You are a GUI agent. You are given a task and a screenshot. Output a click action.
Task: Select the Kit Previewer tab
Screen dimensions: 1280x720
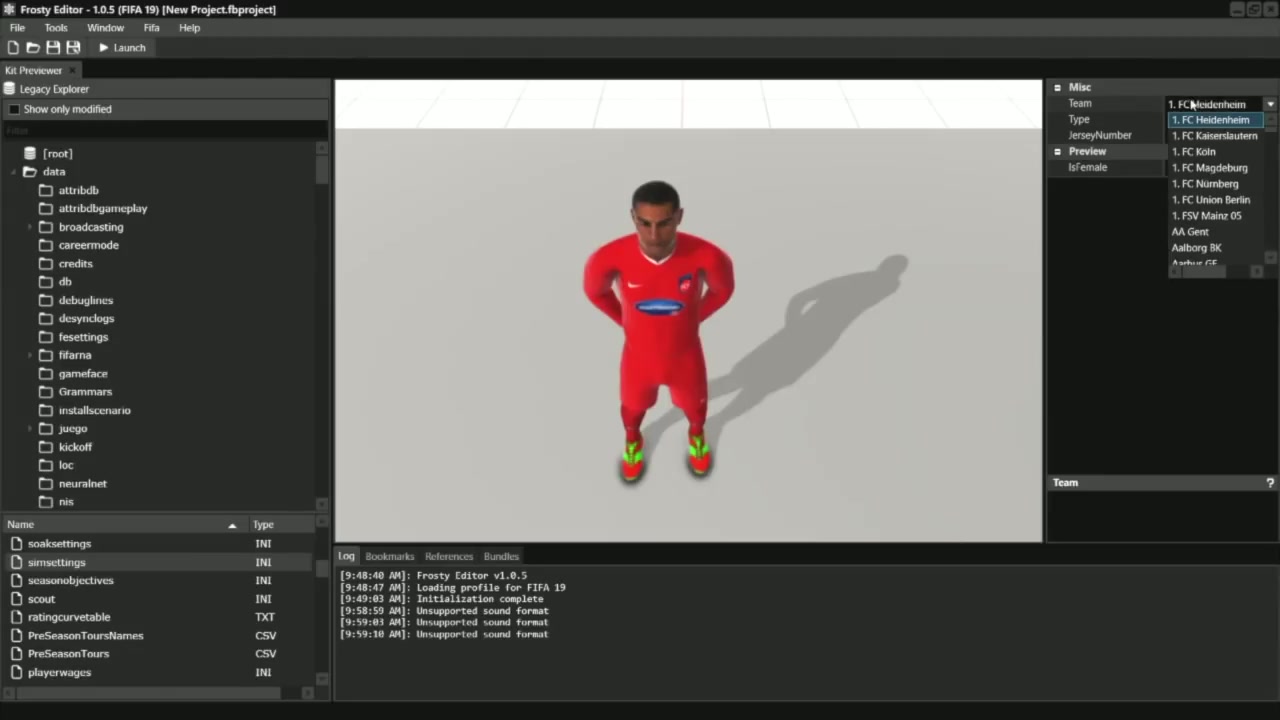click(33, 71)
